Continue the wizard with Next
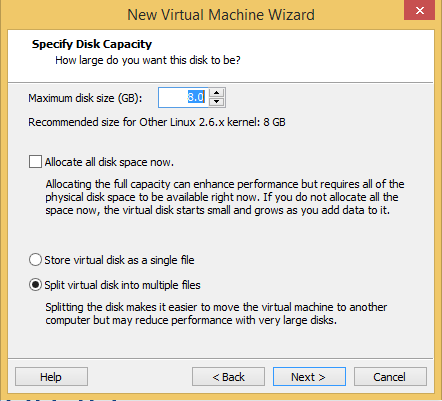 309,377
